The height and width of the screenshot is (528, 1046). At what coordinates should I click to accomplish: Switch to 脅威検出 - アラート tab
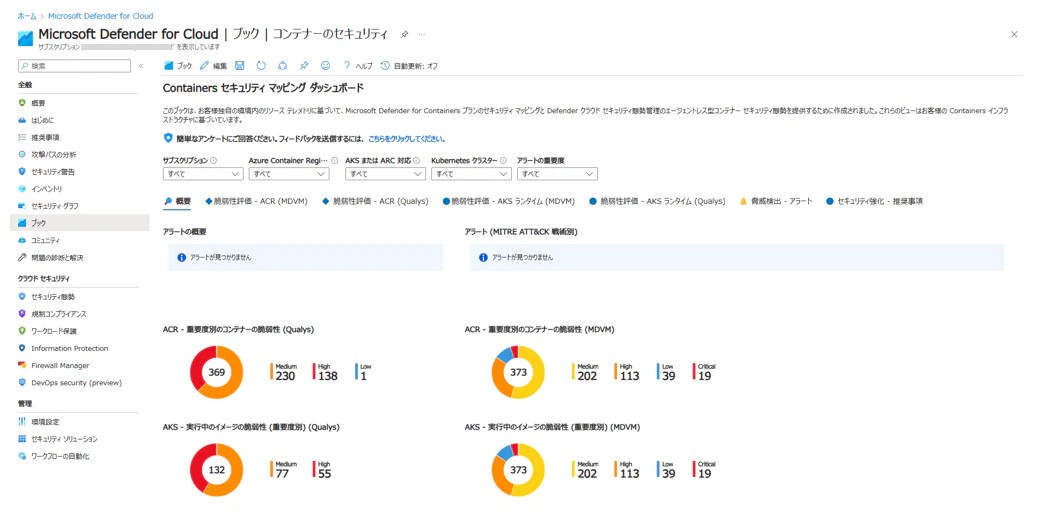point(776,201)
